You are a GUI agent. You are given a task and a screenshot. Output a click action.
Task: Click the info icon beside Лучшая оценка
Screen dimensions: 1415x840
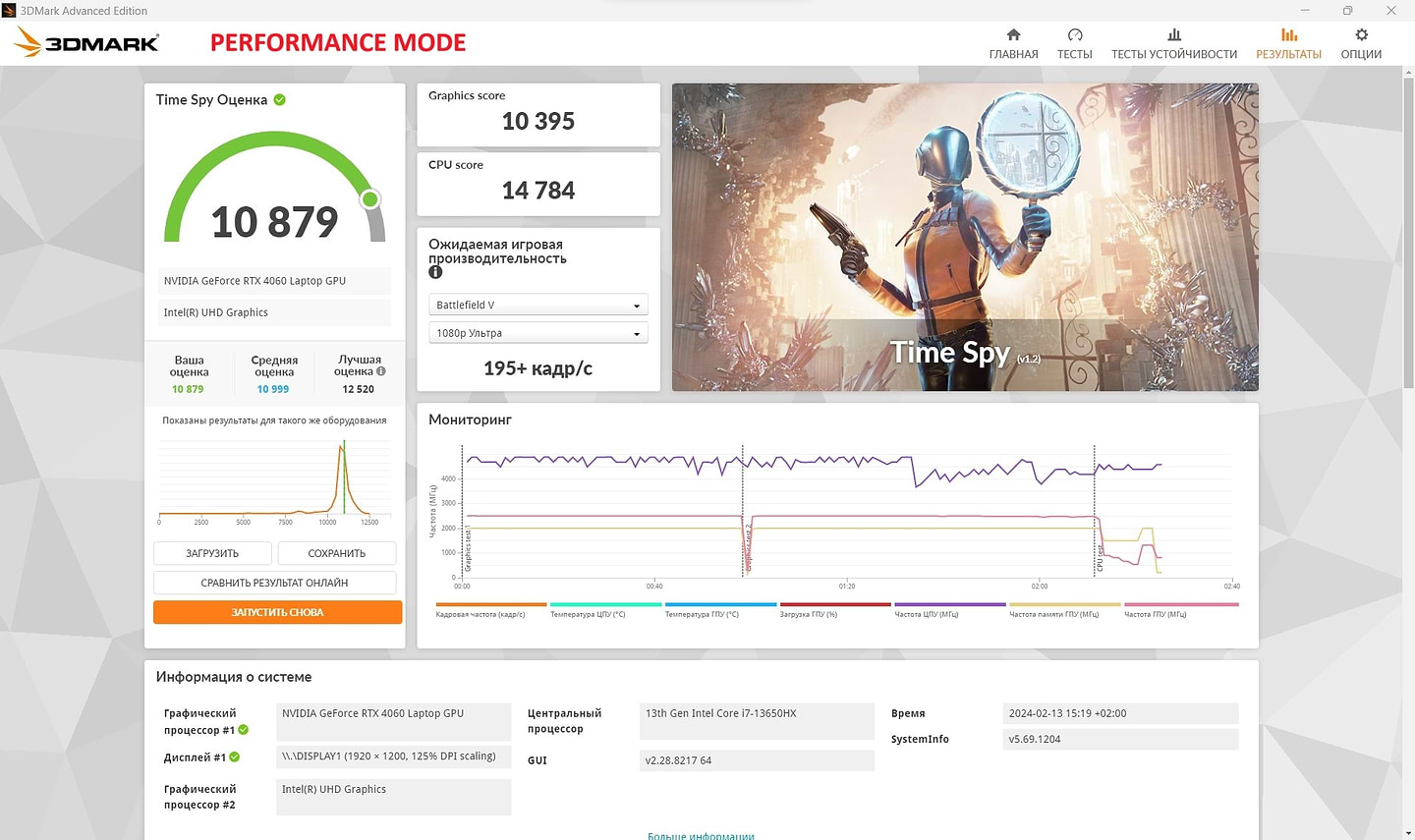pyautogui.click(x=381, y=371)
